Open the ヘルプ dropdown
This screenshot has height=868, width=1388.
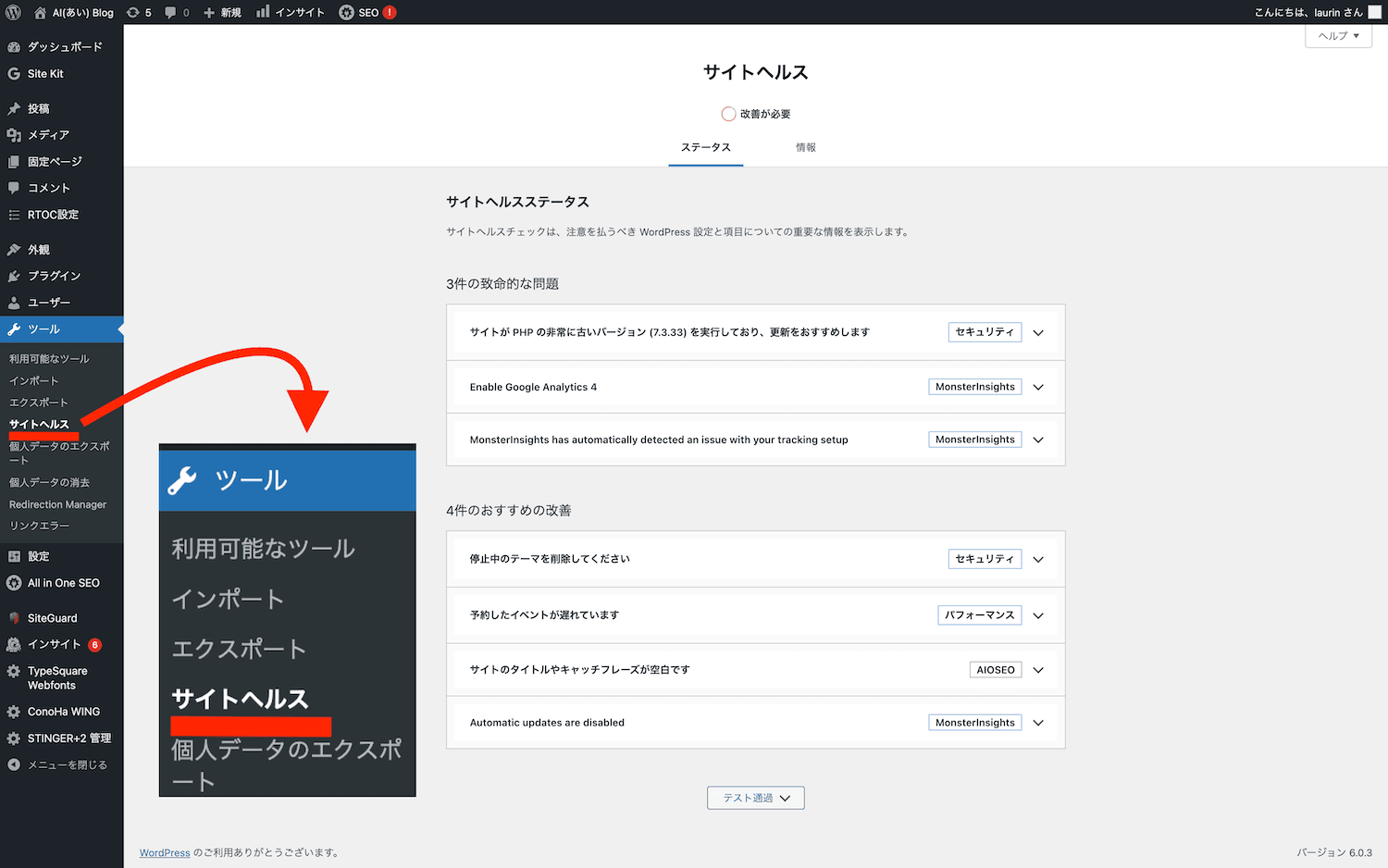1338,36
